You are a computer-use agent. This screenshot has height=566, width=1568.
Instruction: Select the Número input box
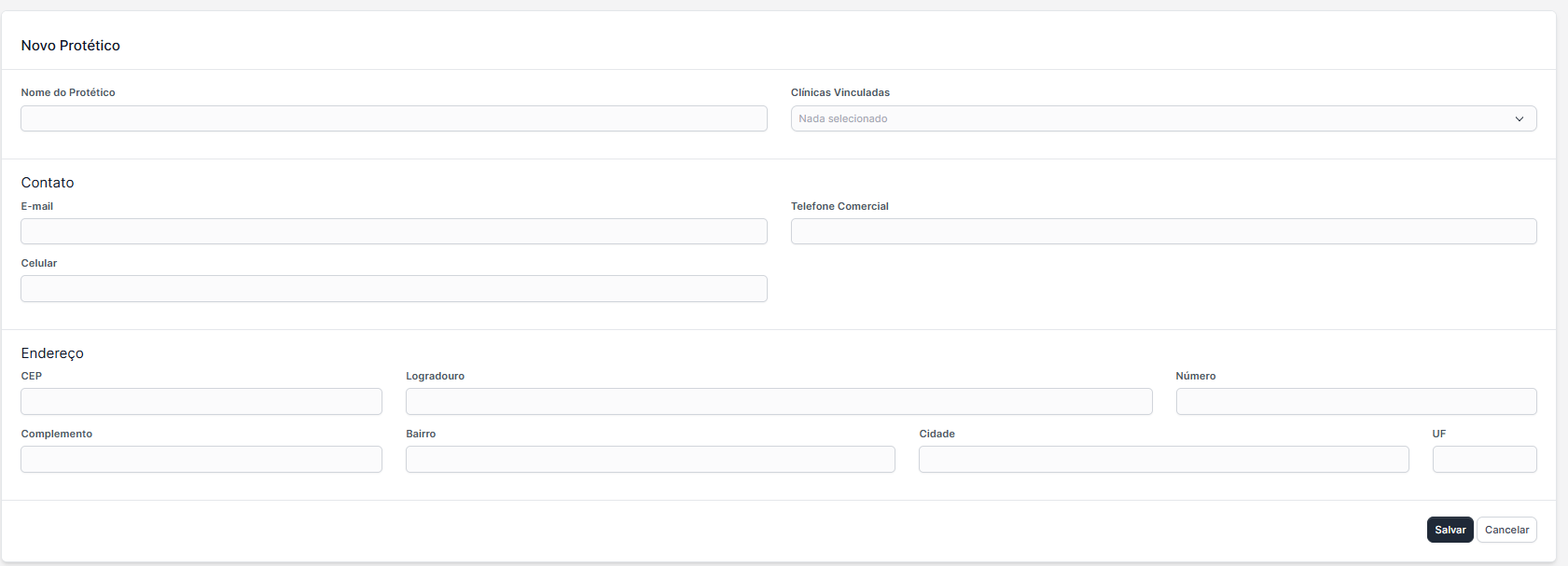[x=1355, y=402]
